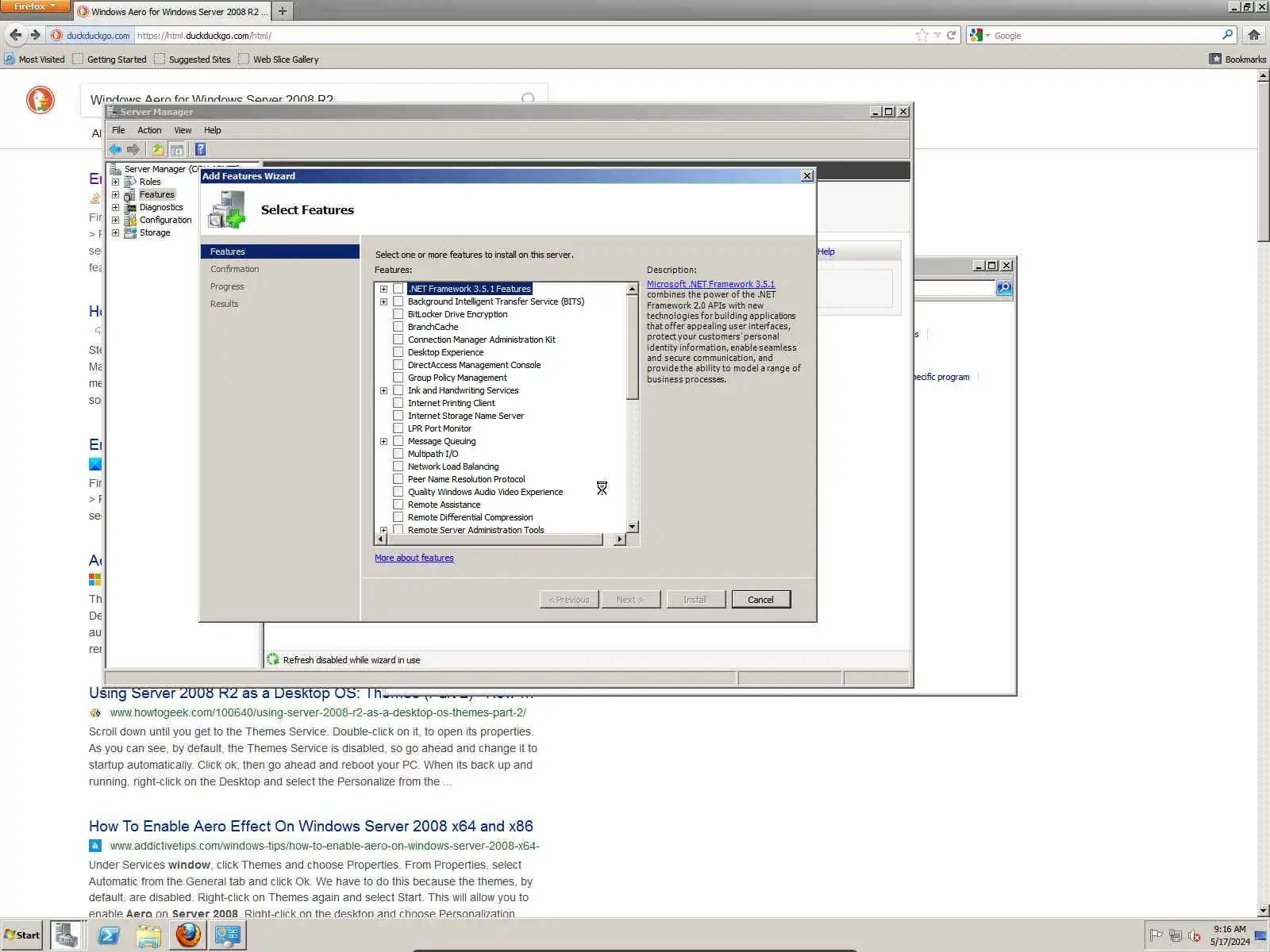The image size is (1270, 952).
Task: Click the Up One Level folder toolbar icon
Action: [158, 149]
